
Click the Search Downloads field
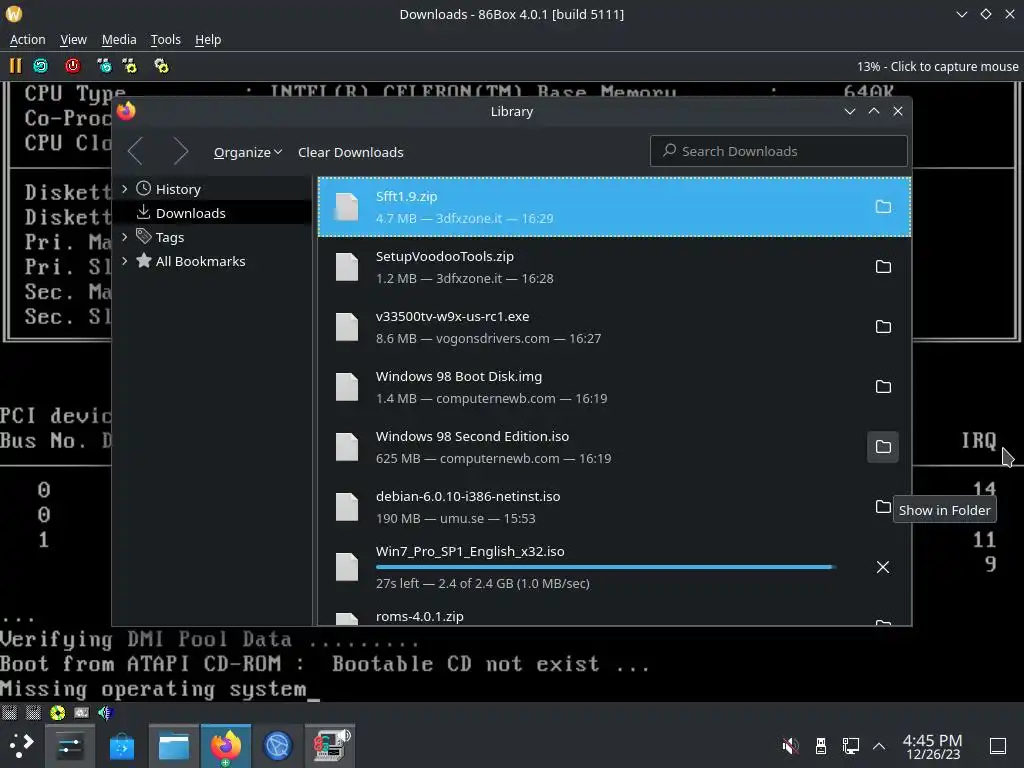778,152
